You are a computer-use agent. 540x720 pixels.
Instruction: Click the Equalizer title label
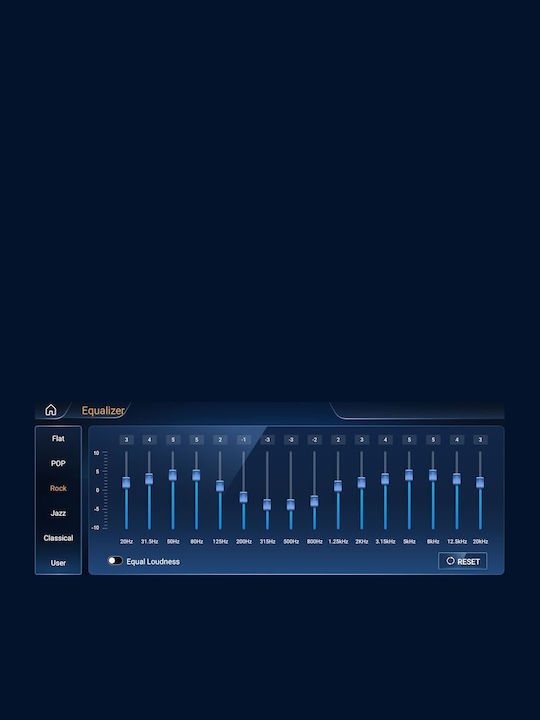pos(103,411)
